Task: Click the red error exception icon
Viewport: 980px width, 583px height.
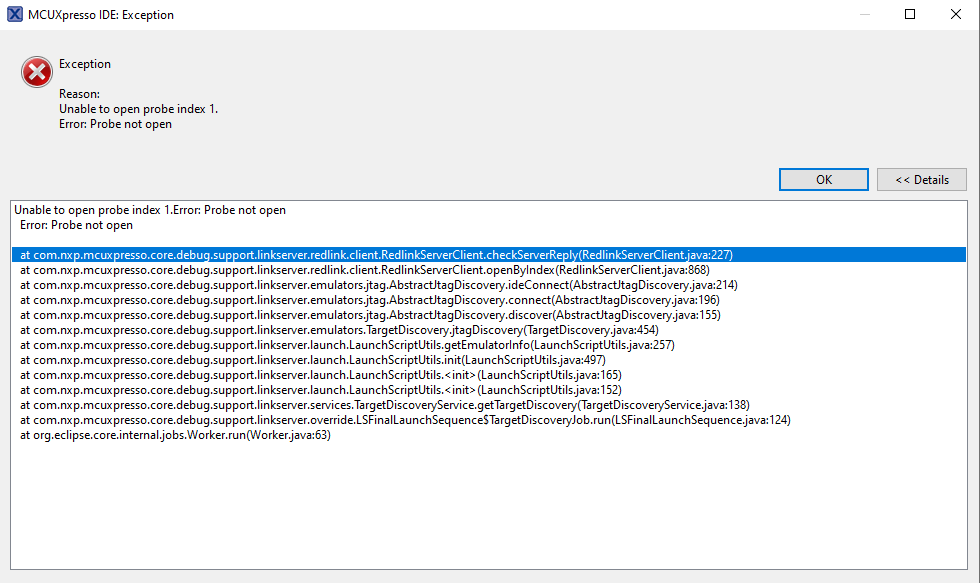Action: (37, 71)
